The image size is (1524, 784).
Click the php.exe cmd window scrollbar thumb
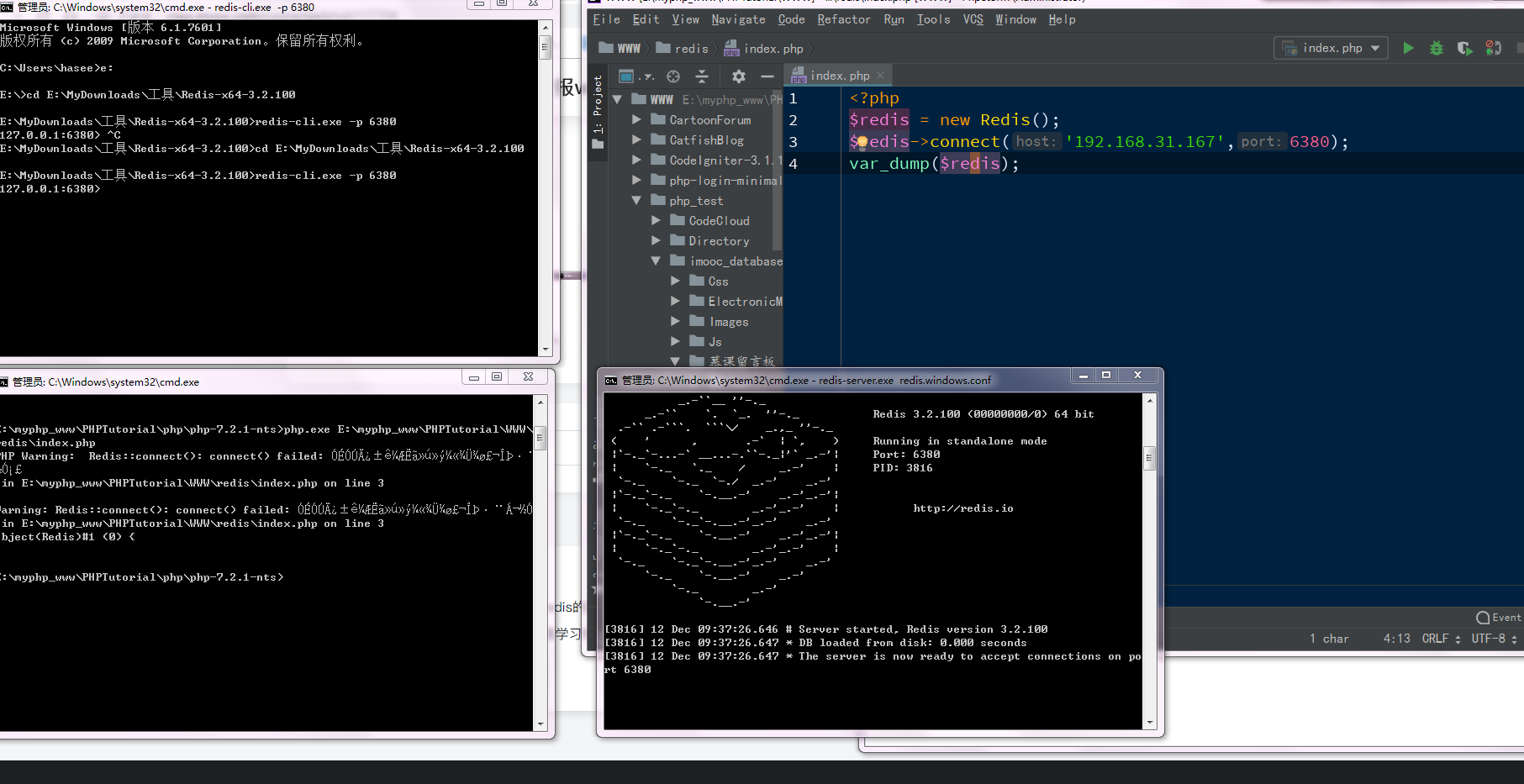540,437
